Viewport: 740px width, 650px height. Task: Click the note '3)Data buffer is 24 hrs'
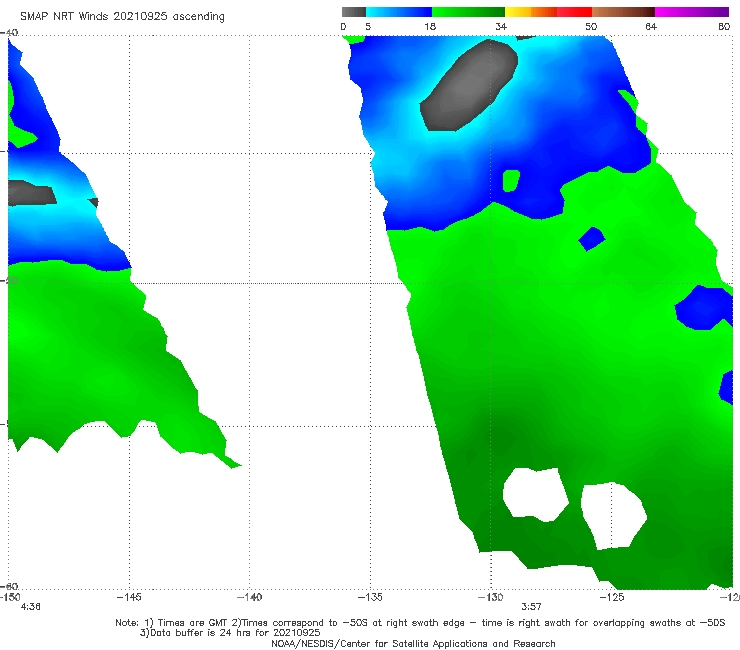(x=230, y=633)
